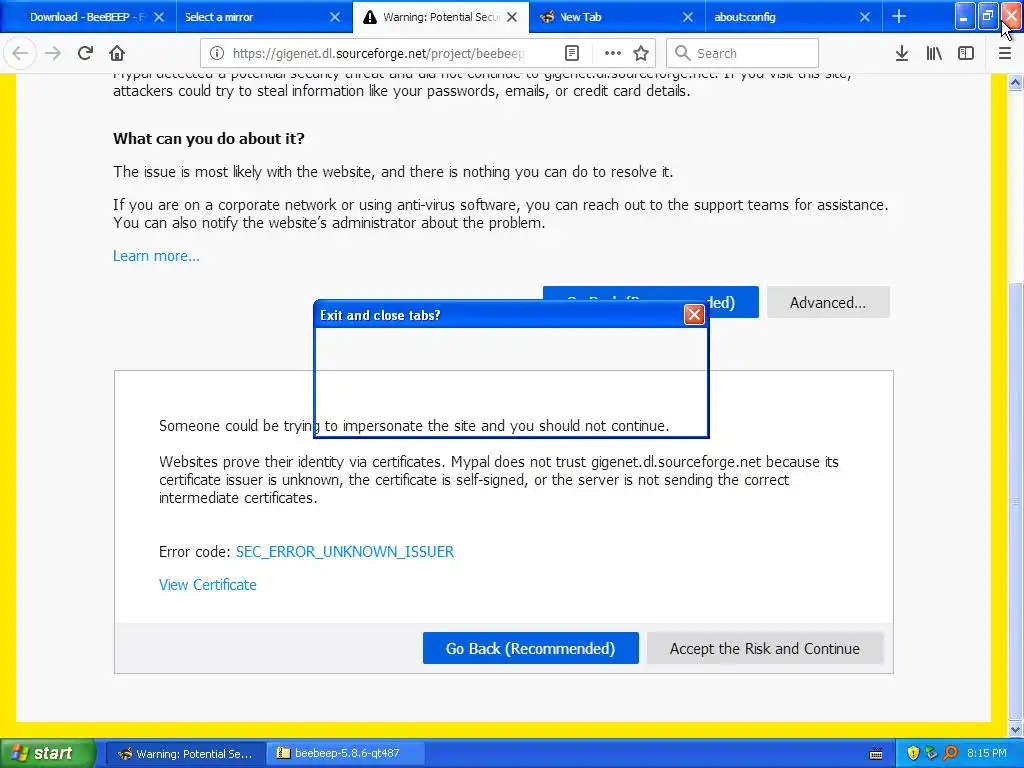Show site information icon in address bar
The width and height of the screenshot is (1024, 768).
[x=217, y=54]
